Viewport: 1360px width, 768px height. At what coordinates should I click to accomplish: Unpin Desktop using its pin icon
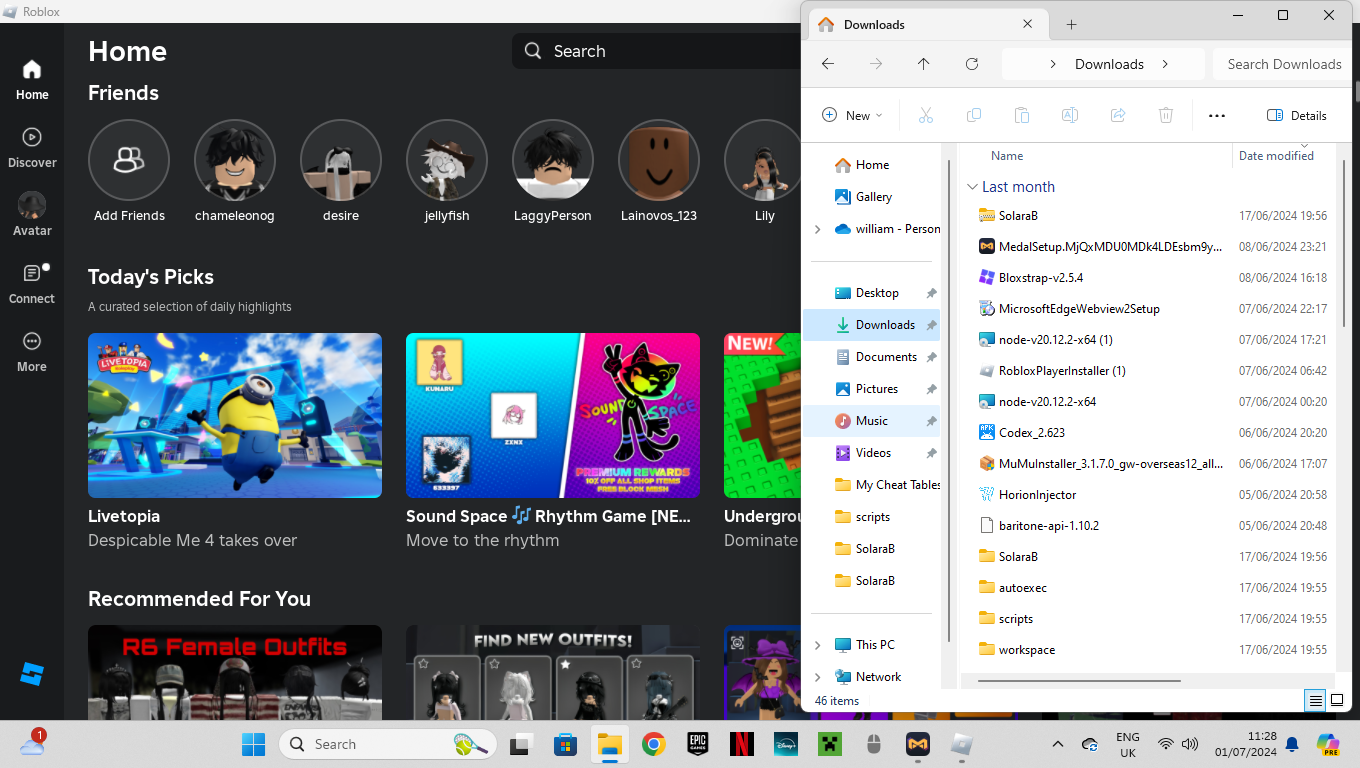click(x=931, y=293)
